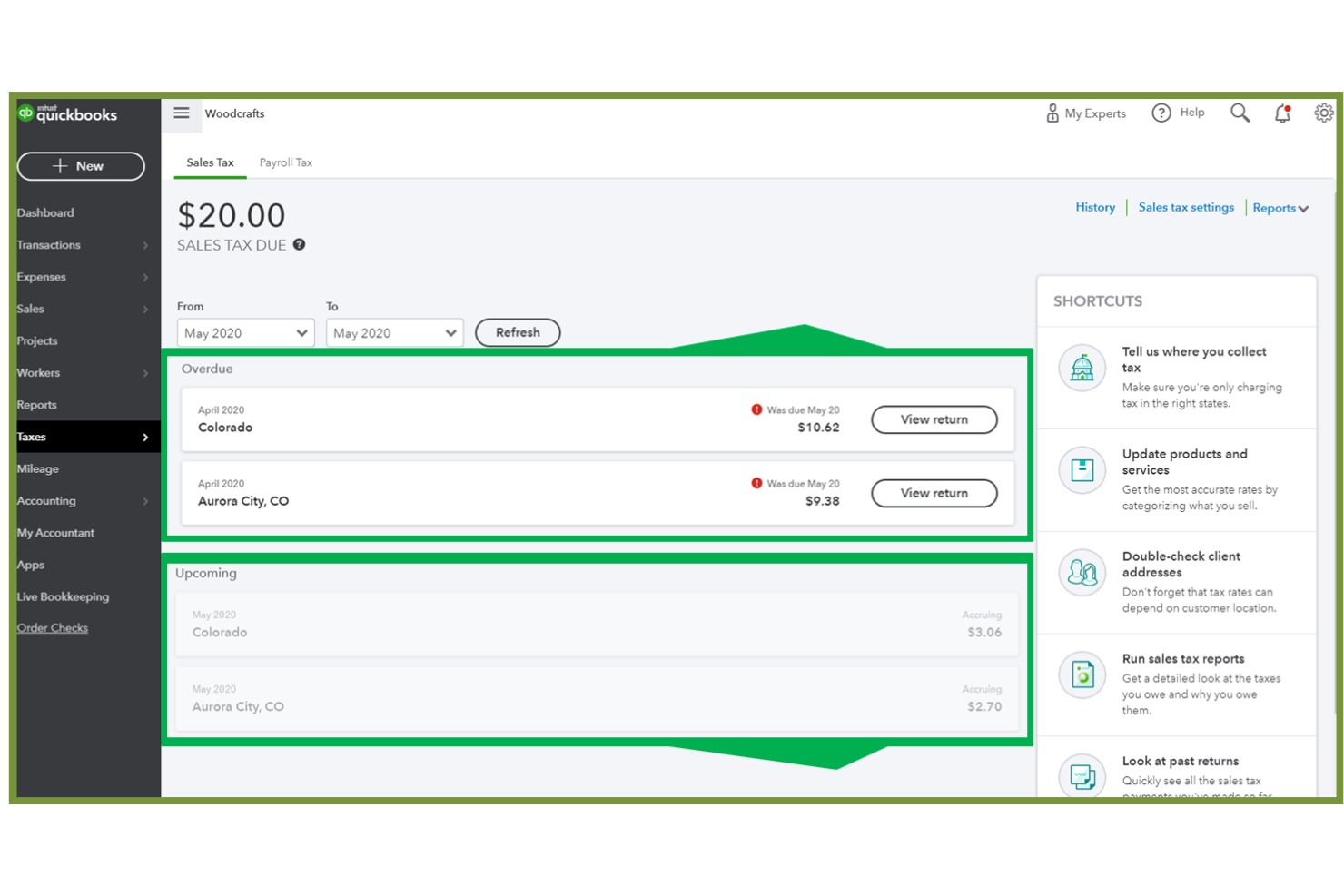Switch to the Payroll Tax tab
The height and width of the screenshot is (896, 1344).
tap(285, 162)
